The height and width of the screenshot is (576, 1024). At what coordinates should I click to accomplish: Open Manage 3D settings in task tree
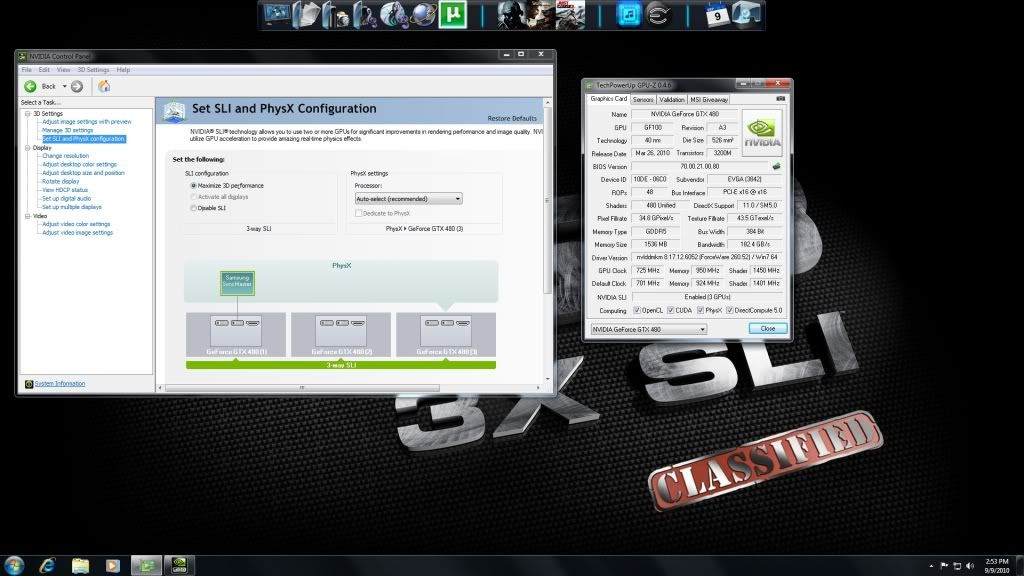click(67, 131)
